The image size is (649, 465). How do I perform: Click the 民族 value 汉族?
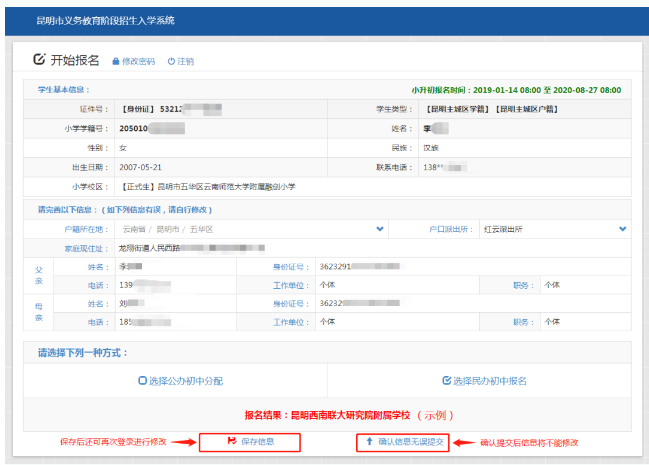[431, 148]
